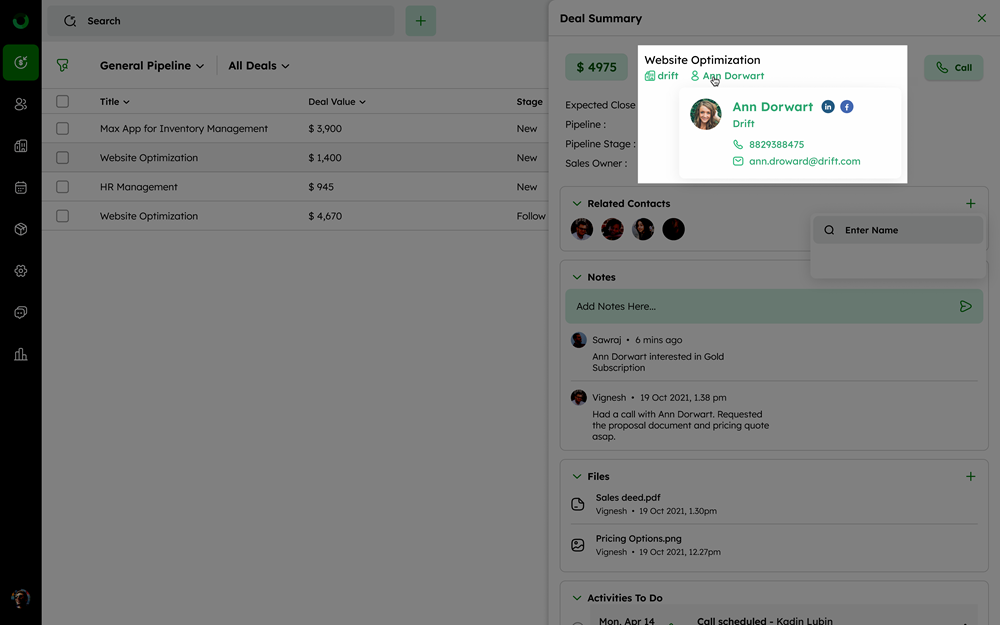Open the Calendar icon in the sidebar
The image size is (1000, 625).
pos(20,188)
